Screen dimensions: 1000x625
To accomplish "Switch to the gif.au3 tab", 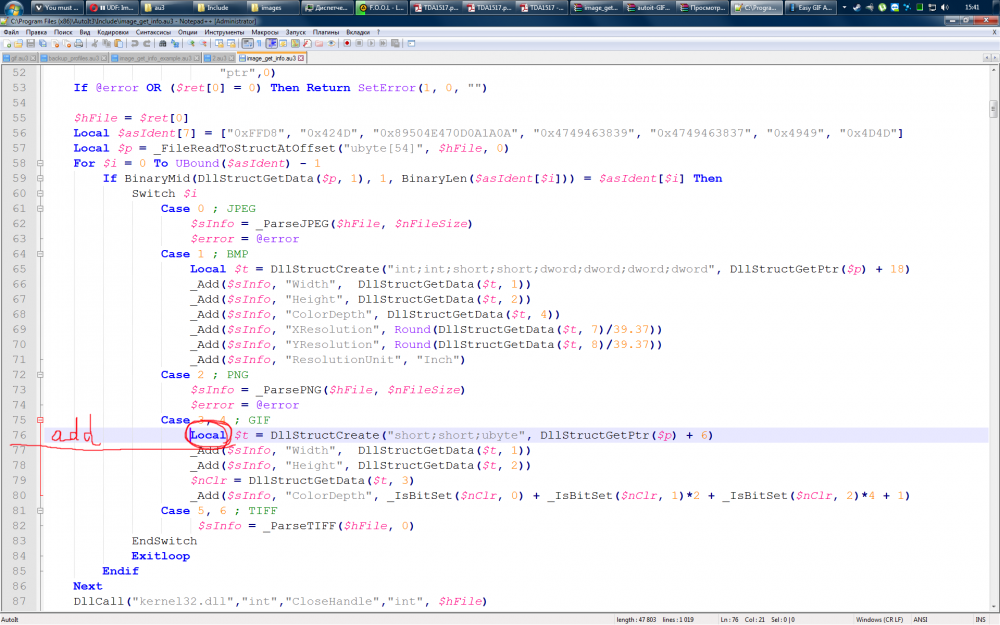I will point(20,58).
